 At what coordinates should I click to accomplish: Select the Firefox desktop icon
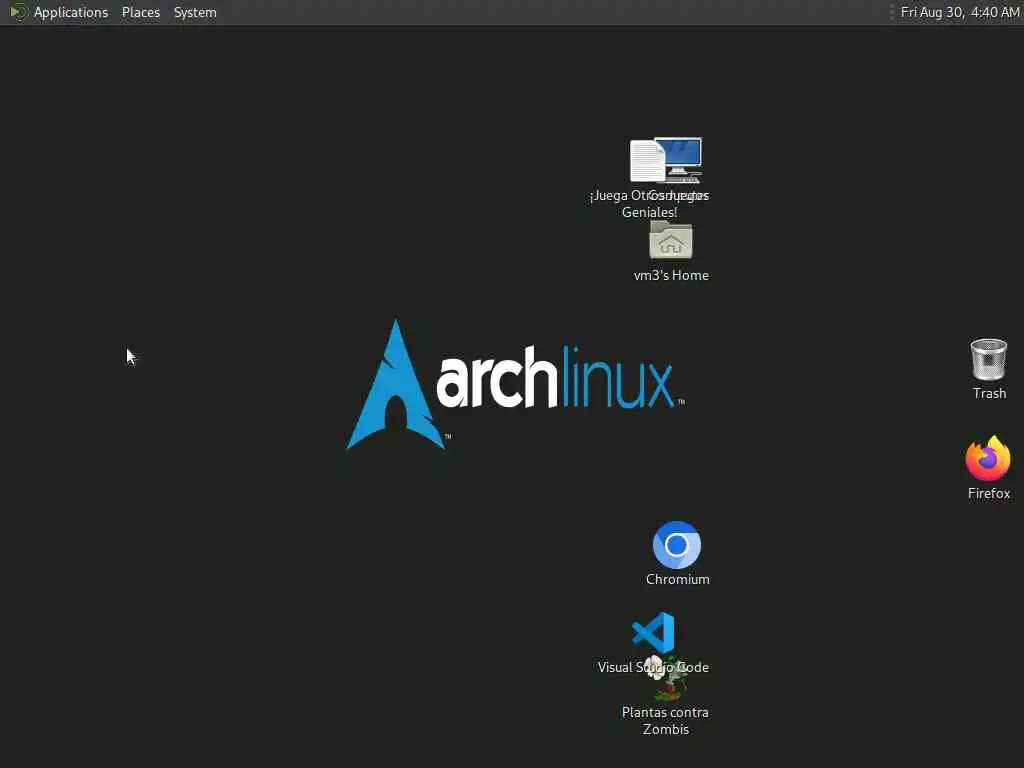pyautogui.click(x=988, y=458)
